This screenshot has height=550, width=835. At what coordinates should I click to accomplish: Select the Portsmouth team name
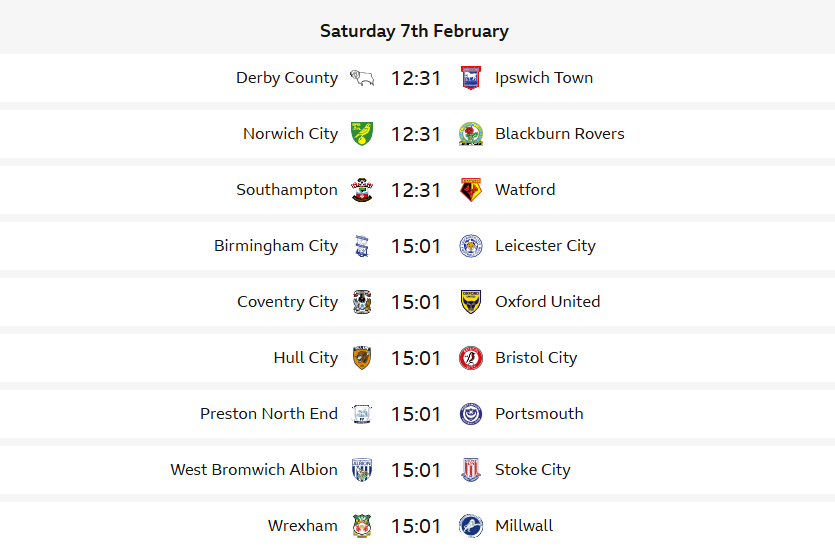point(539,414)
